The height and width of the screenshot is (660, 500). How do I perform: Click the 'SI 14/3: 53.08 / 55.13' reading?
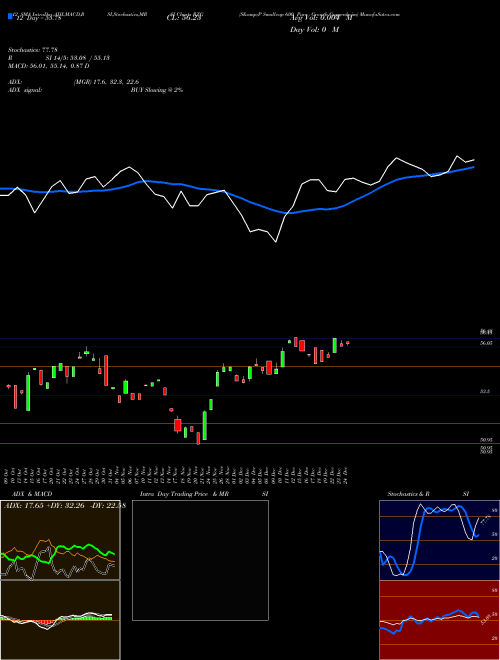77,58
